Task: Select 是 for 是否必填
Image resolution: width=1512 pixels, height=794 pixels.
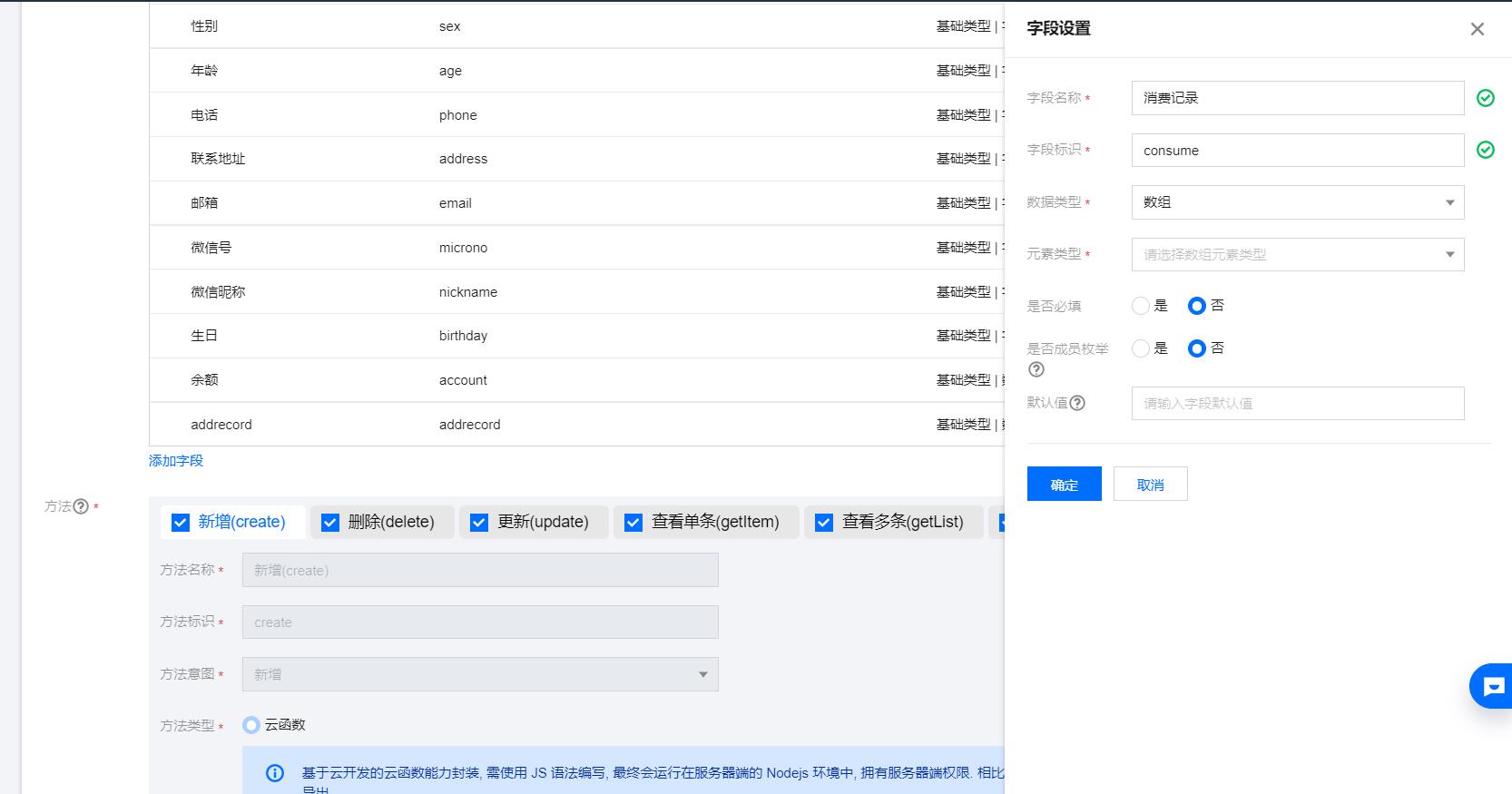Action: (x=1141, y=306)
